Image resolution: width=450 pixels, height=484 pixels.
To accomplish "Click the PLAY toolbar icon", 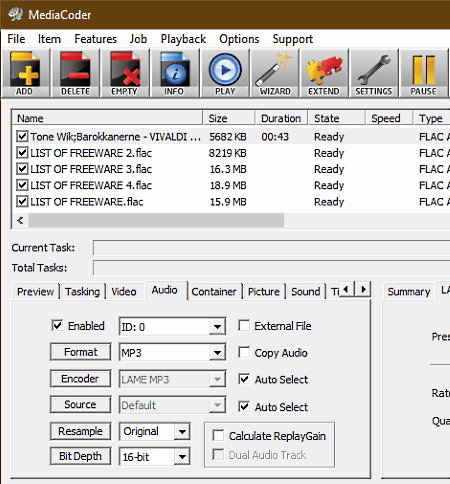I will click(225, 73).
